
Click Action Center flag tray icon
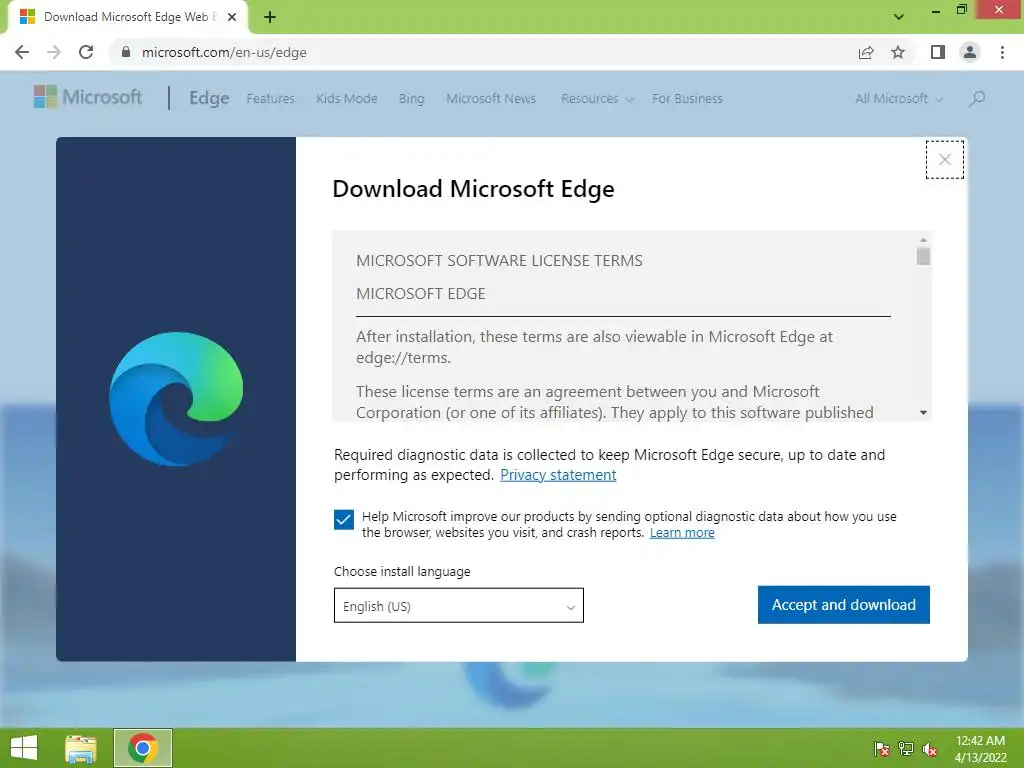pos(881,749)
